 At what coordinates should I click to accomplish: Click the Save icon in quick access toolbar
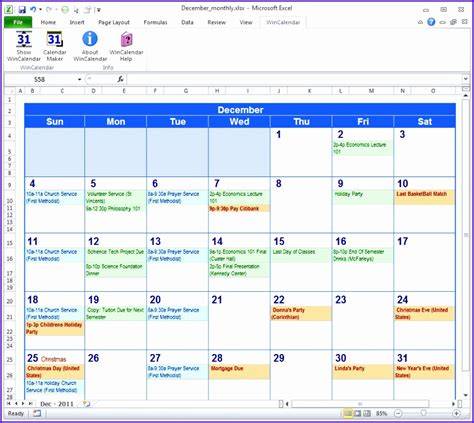[22, 10]
